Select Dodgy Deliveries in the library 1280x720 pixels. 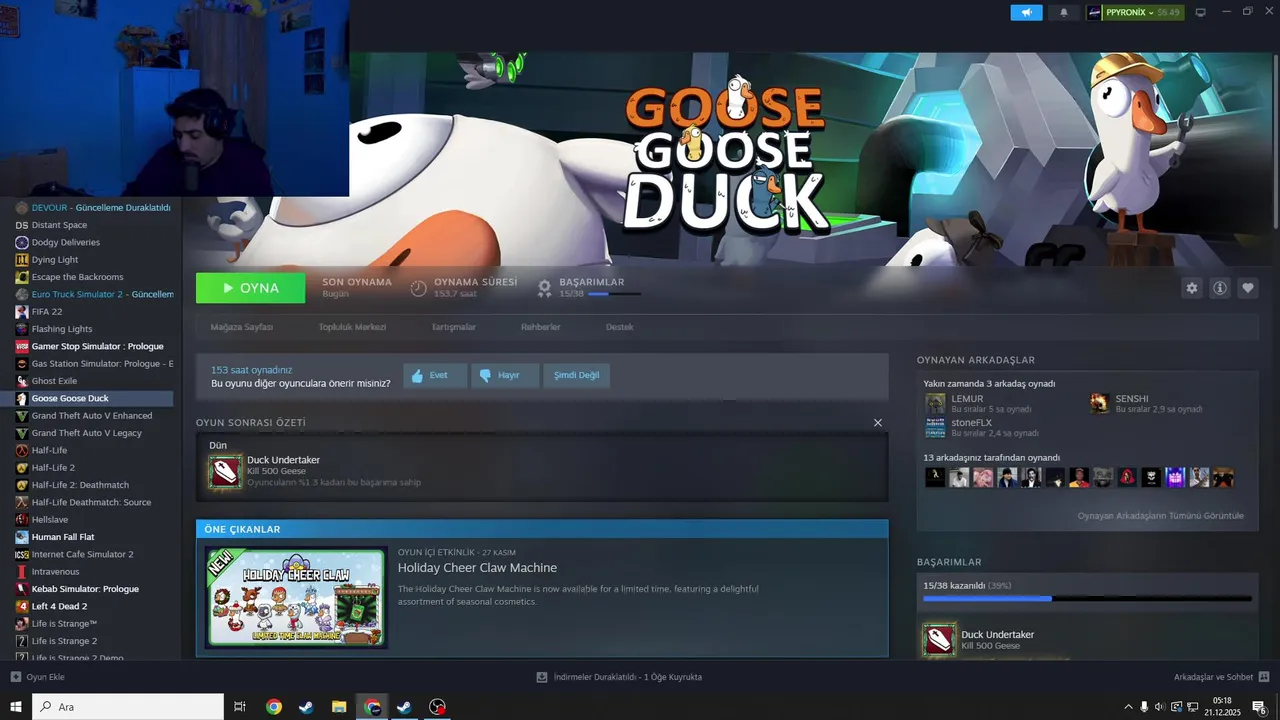coord(66,242)
